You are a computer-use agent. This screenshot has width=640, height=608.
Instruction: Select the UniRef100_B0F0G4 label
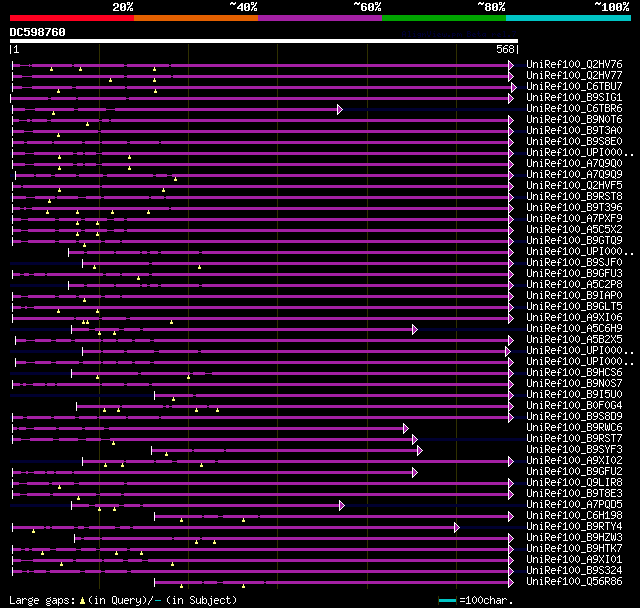point(574,406)
